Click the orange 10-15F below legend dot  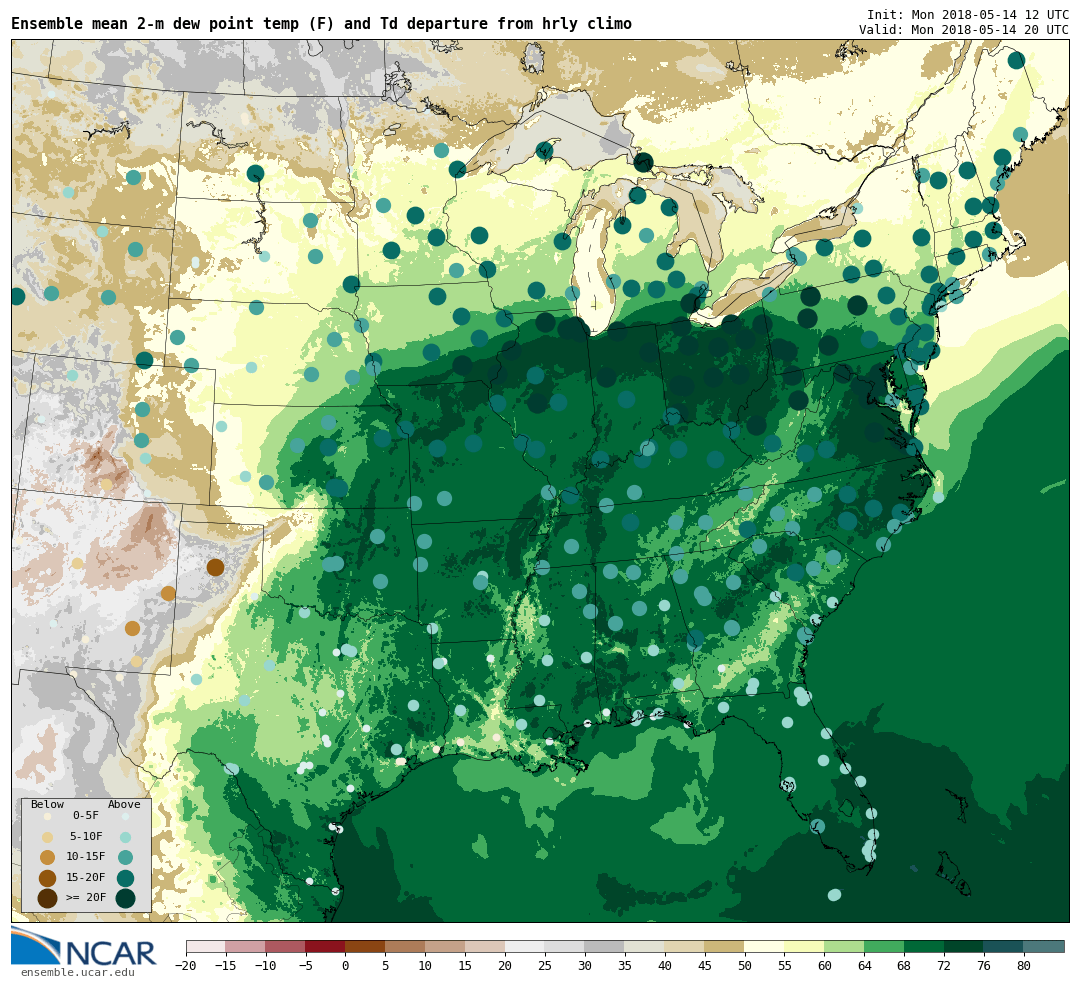[48, 858]
